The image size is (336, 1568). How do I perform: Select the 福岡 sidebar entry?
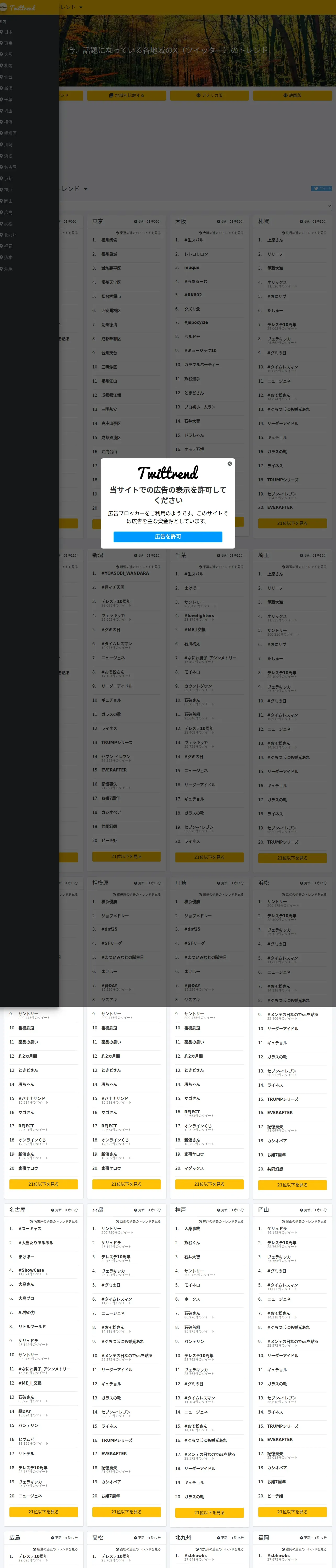7,246
